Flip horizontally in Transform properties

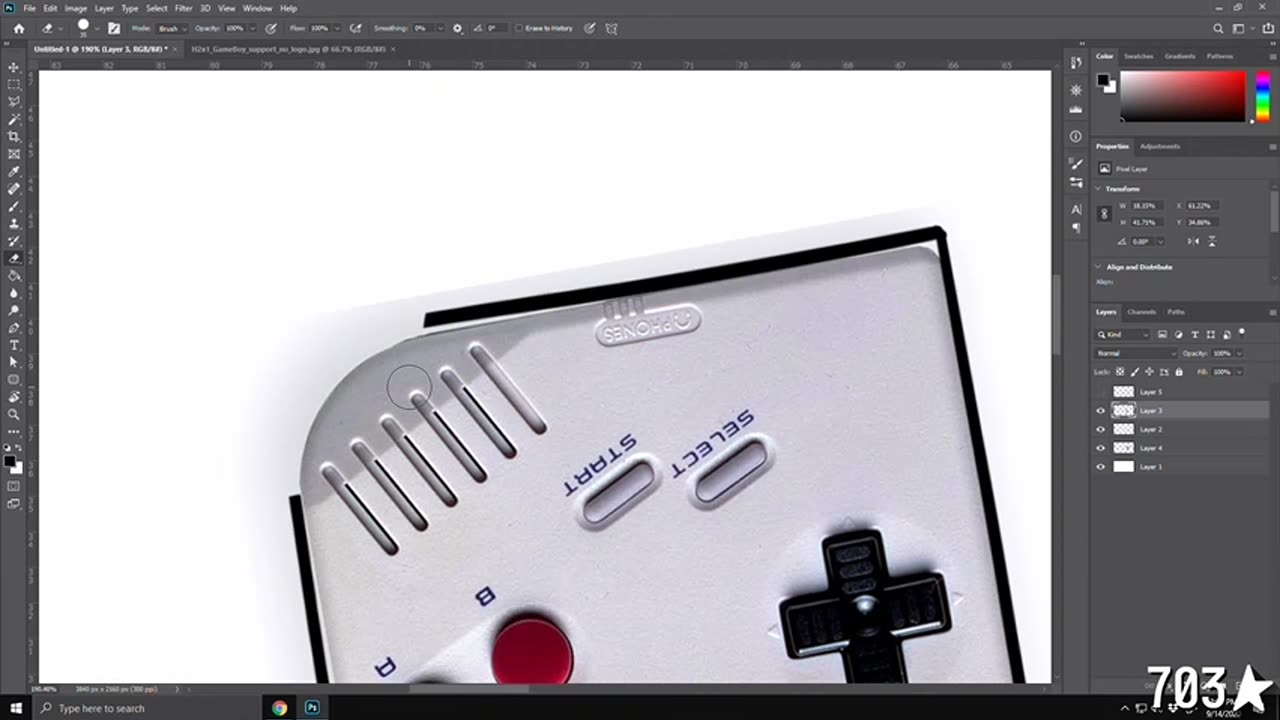[1194, 241]
